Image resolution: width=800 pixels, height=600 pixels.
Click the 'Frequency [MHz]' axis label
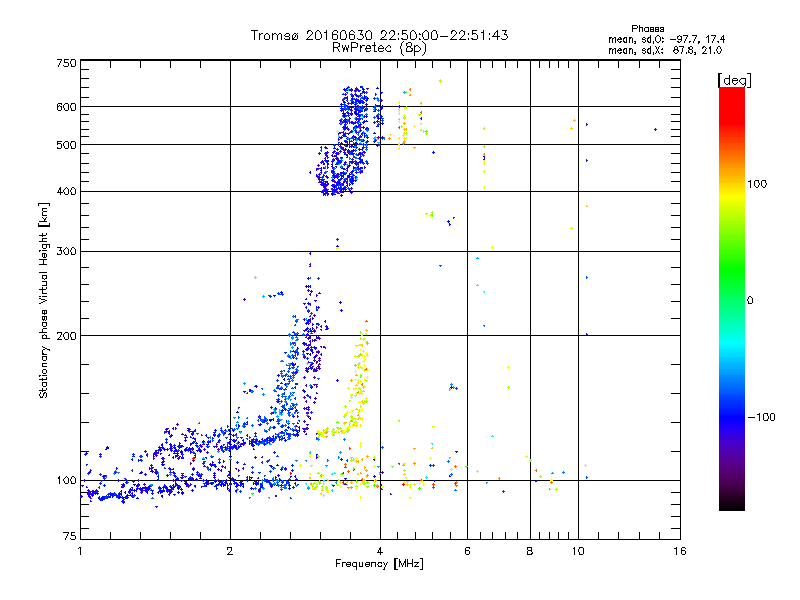click(x=379, y=564)
